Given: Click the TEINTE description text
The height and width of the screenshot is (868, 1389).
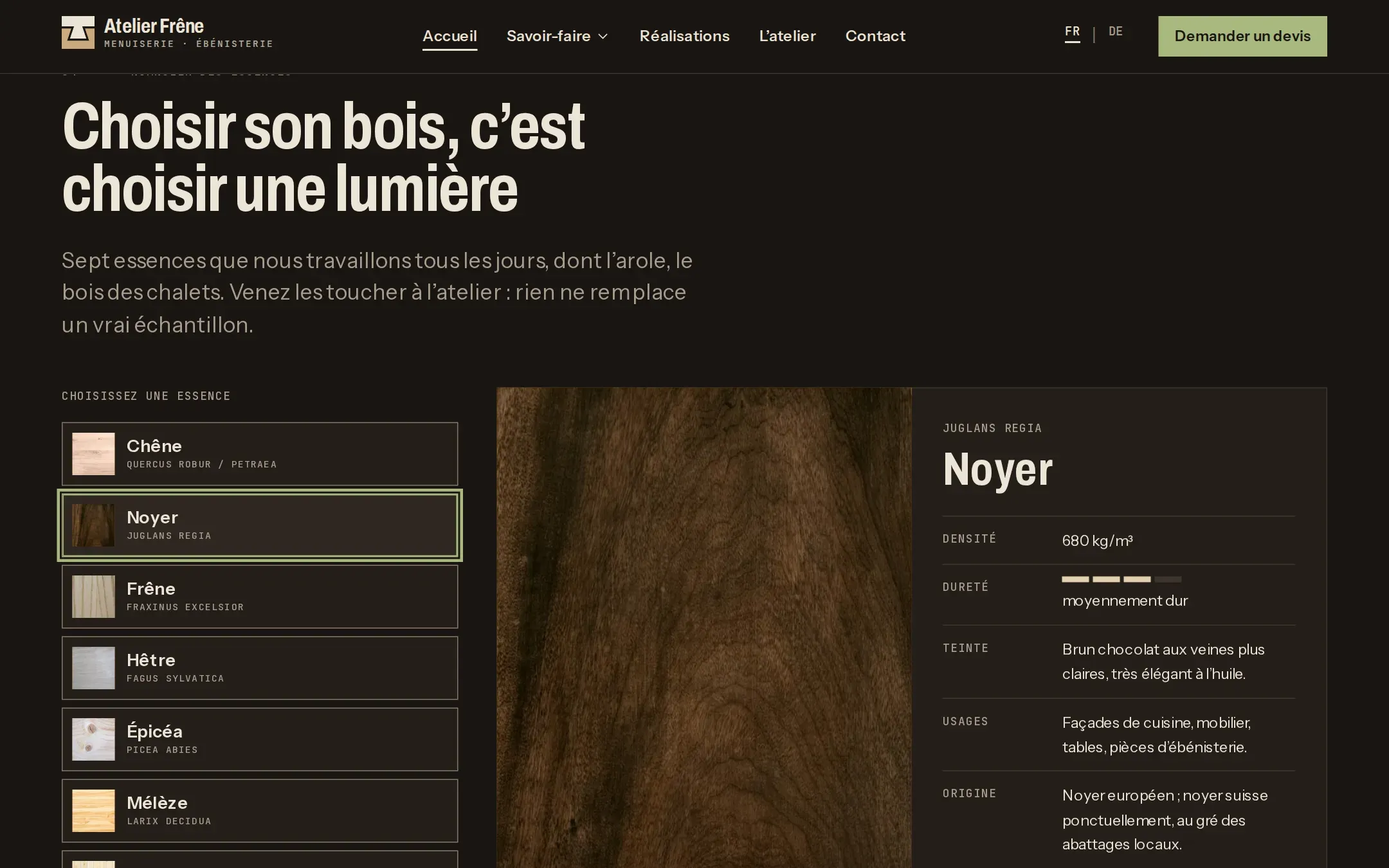Looking at the screenshot, I should coord(1163,662).
